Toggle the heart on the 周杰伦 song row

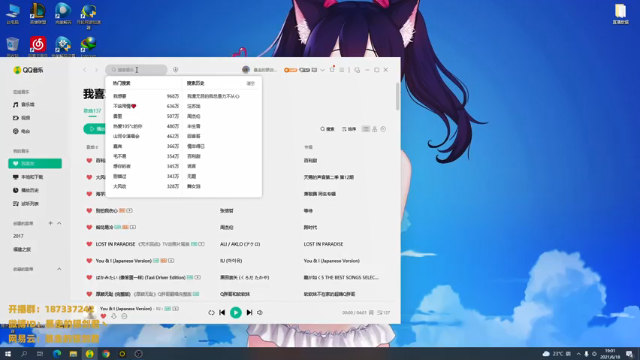pos(89,227)
